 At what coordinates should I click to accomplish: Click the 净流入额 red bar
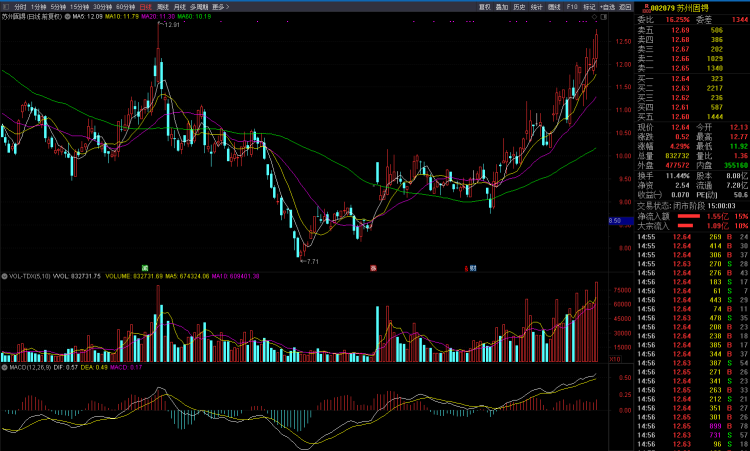[689, 217]
